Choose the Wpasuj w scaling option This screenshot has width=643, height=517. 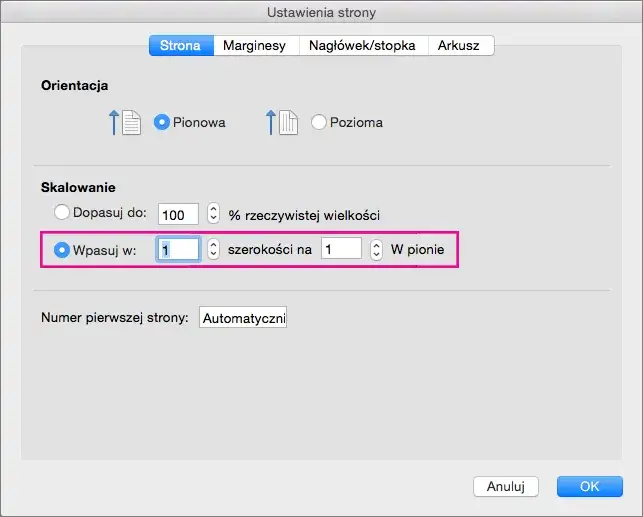(62, 250)
